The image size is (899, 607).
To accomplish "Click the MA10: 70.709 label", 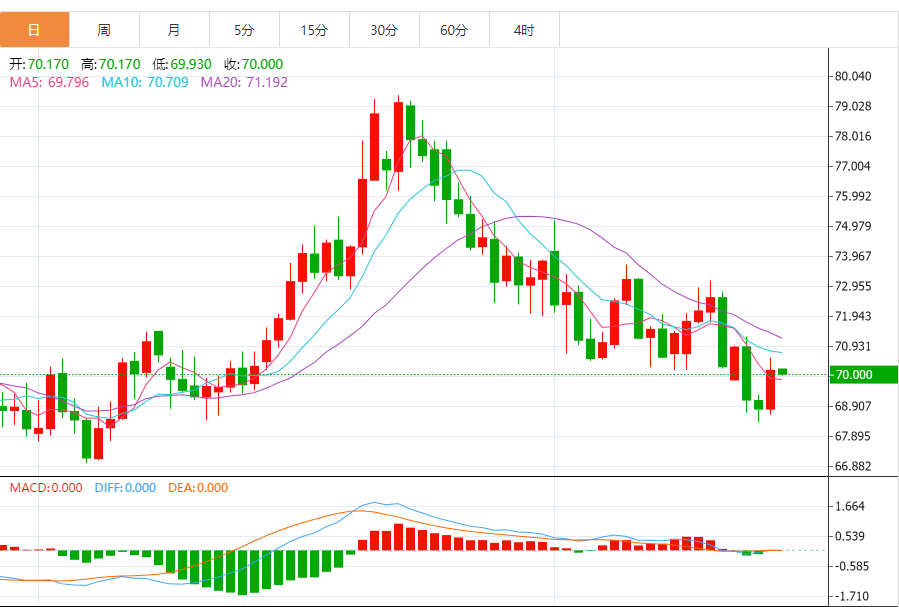I will pos(145,83).
